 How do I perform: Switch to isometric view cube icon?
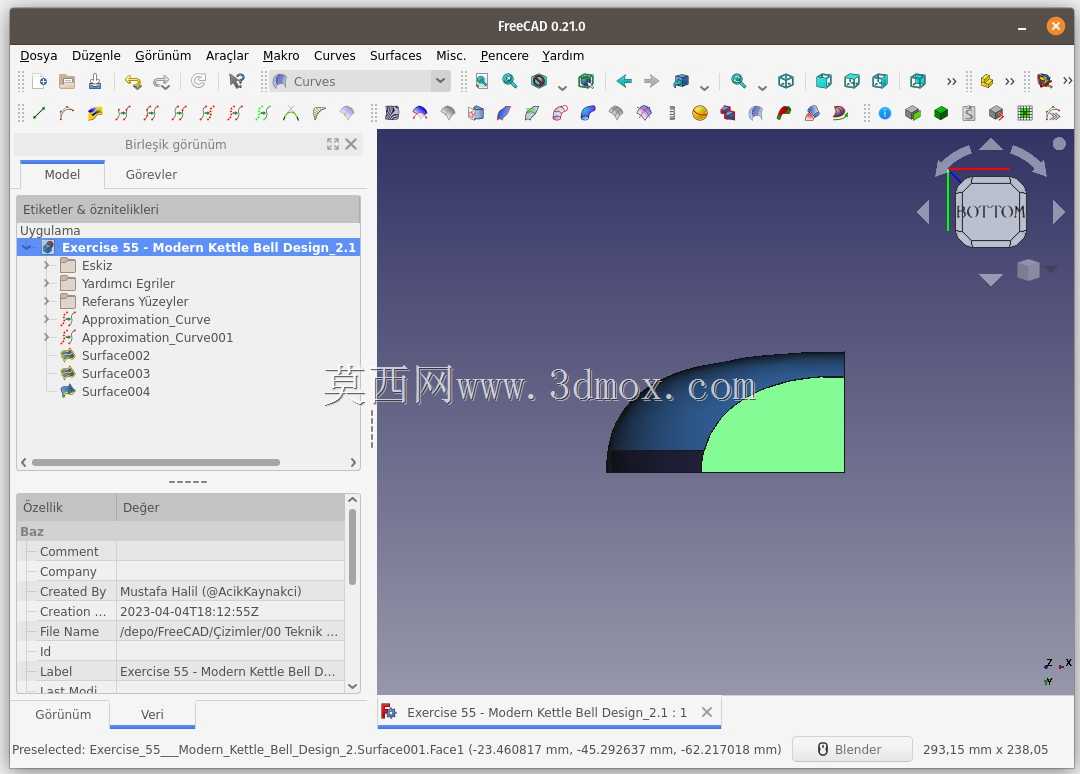tap(786, 81)
